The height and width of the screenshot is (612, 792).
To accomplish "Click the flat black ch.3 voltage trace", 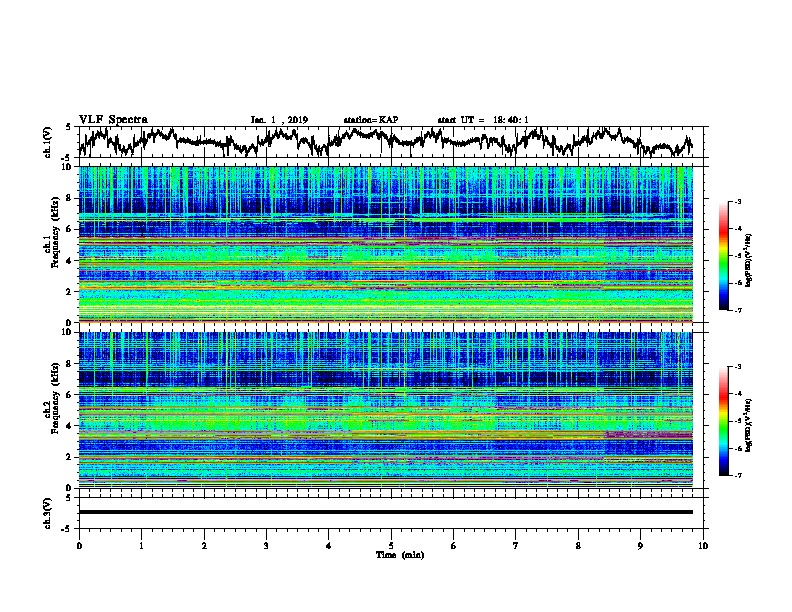I will (x=385, y=512).
